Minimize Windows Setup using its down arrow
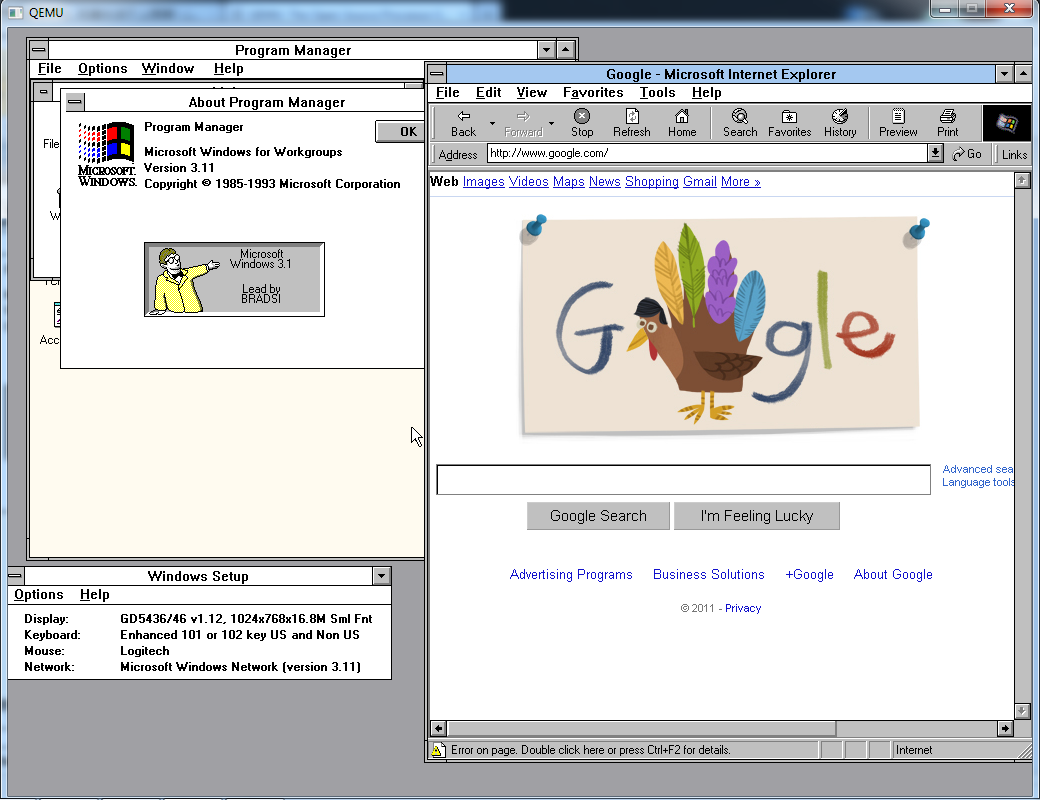The width and height of the screenshot is (1040, 800). tap(381, 576)
